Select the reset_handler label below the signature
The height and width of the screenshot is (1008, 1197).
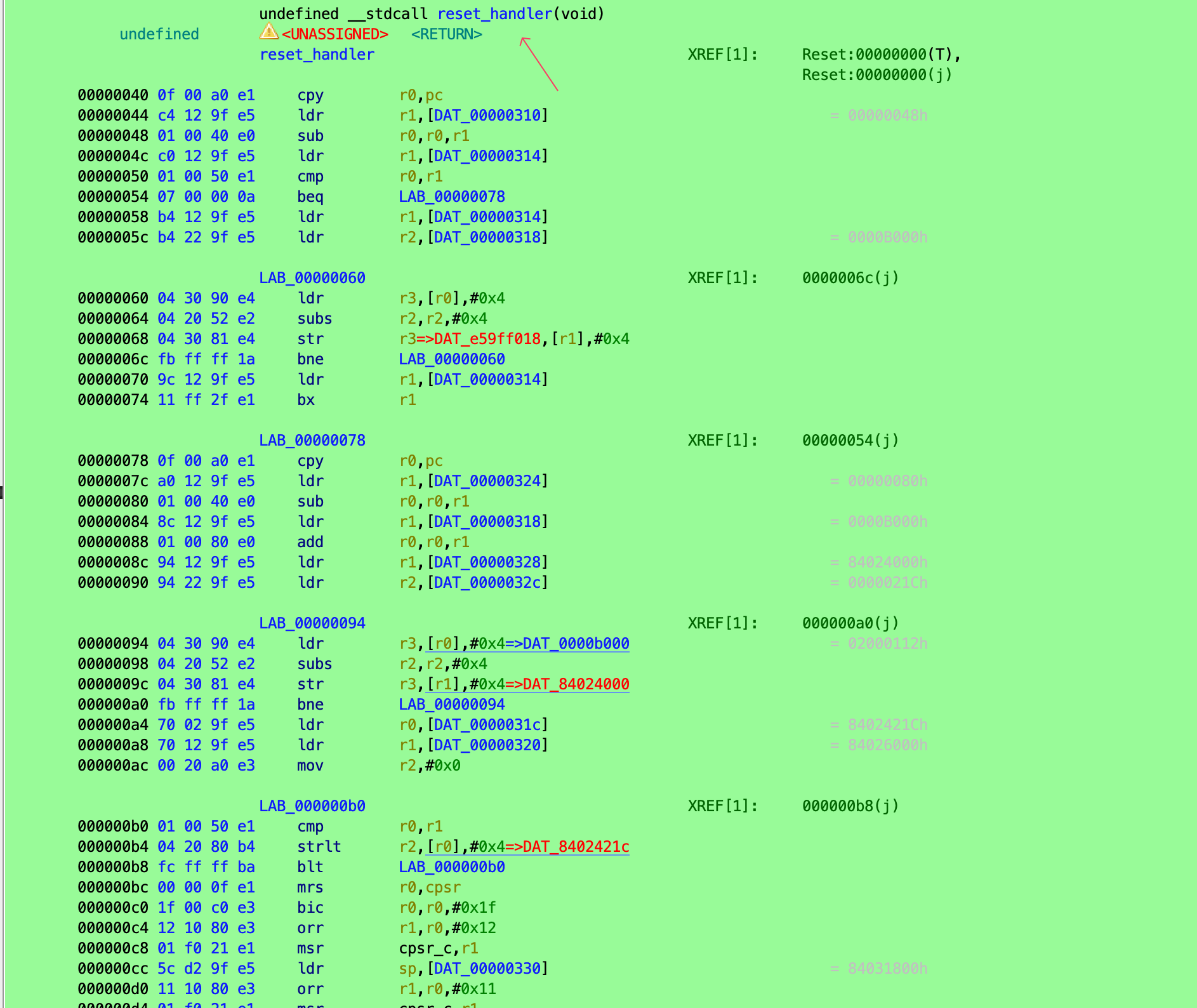(317, 55)
